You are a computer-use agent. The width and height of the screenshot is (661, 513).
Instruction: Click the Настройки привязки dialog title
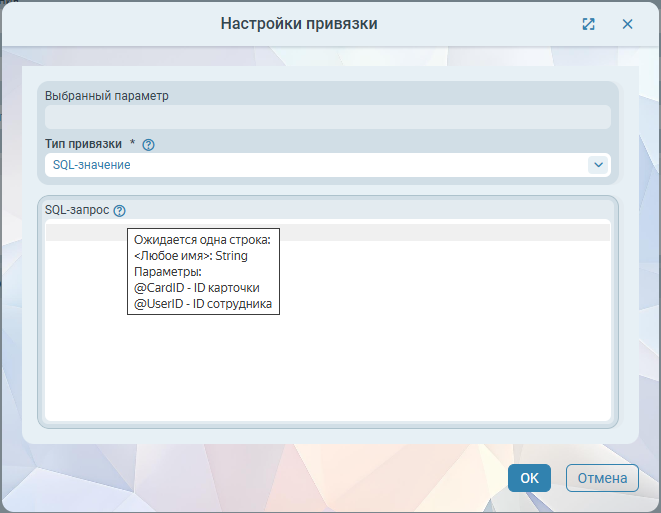299,23
